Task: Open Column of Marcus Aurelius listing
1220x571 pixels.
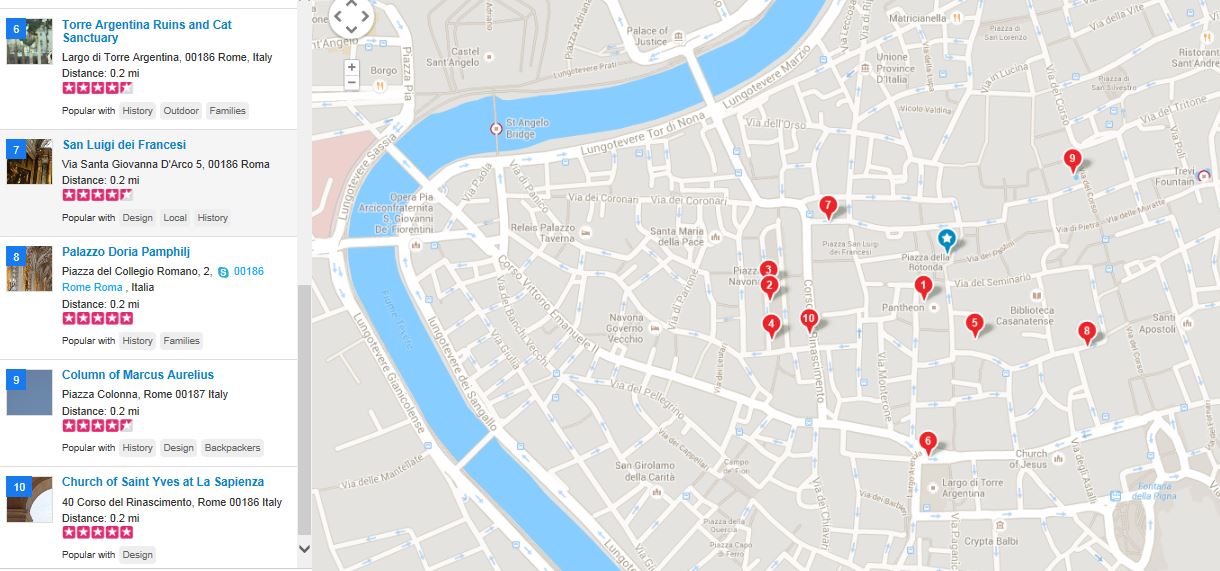Action: tap(138, 375)
